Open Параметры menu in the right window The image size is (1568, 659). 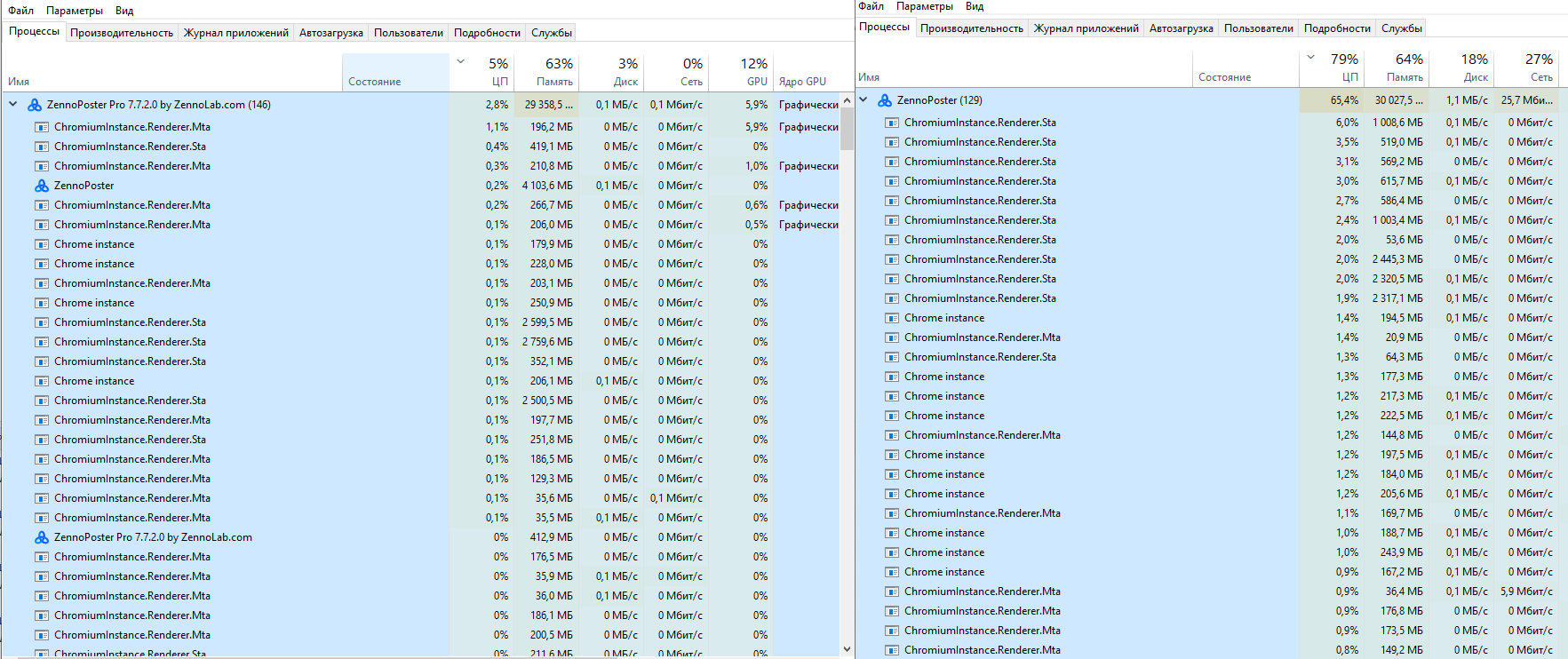point(925,6)
